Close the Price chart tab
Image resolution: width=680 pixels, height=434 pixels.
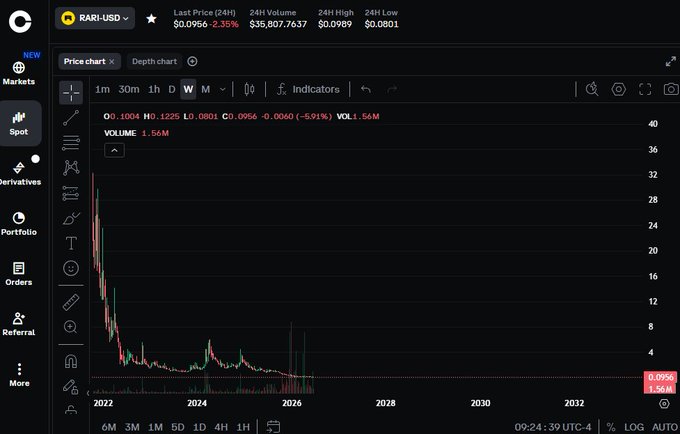(111, 62)
